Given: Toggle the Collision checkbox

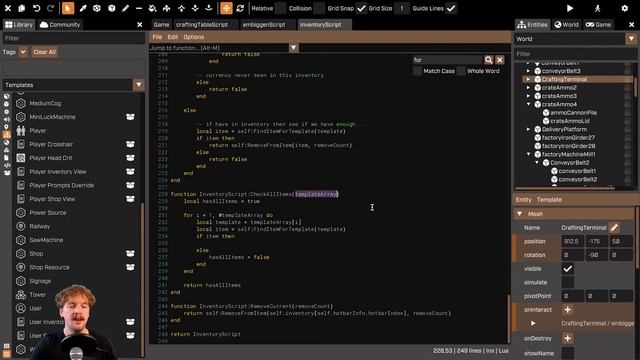Looking at the screenshot, I should (320, 8).
